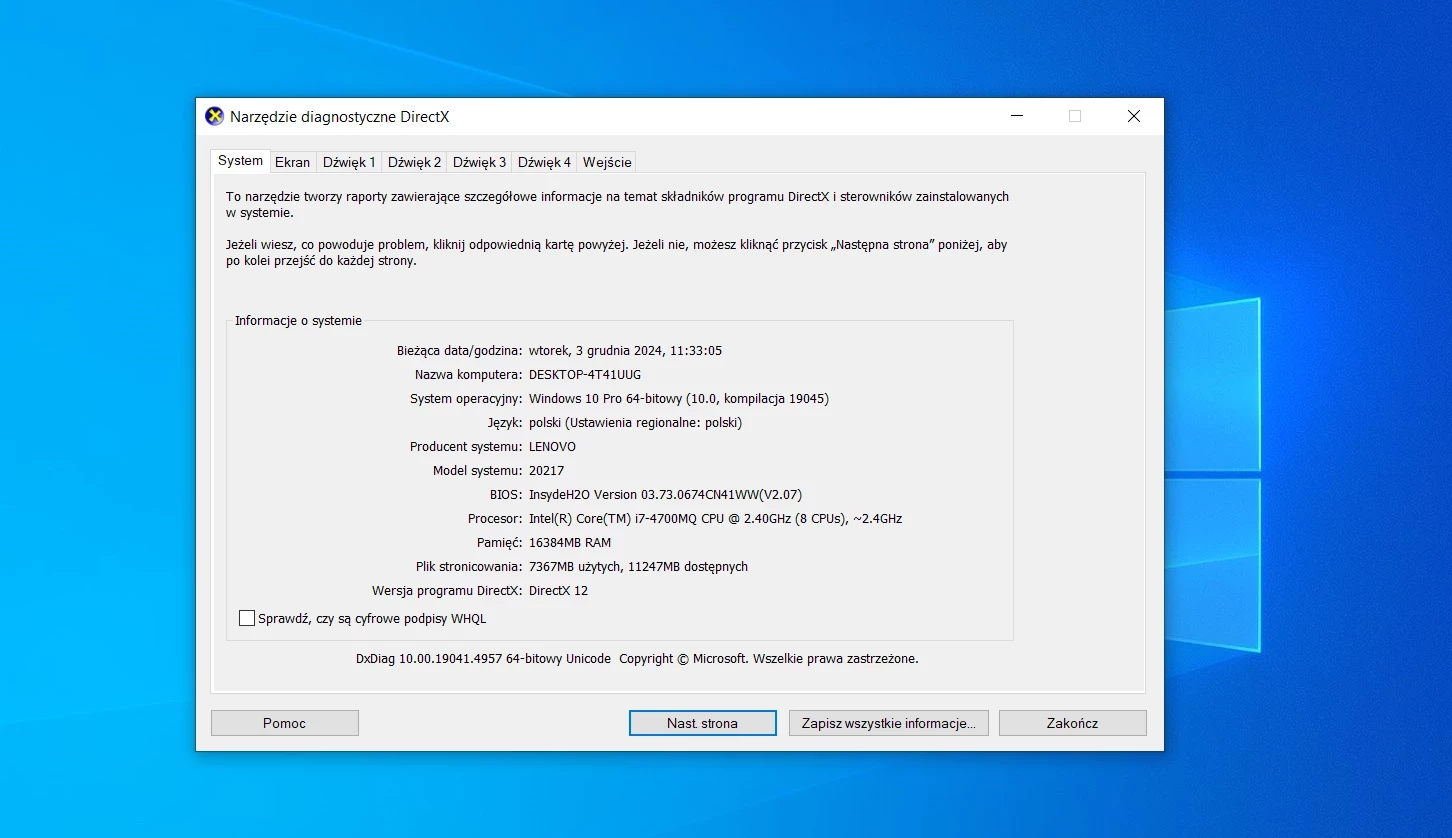Click the Zakończ button
Image resolution: width=1452 pixels, height=838 pixels.
(x=1073, y=723)
